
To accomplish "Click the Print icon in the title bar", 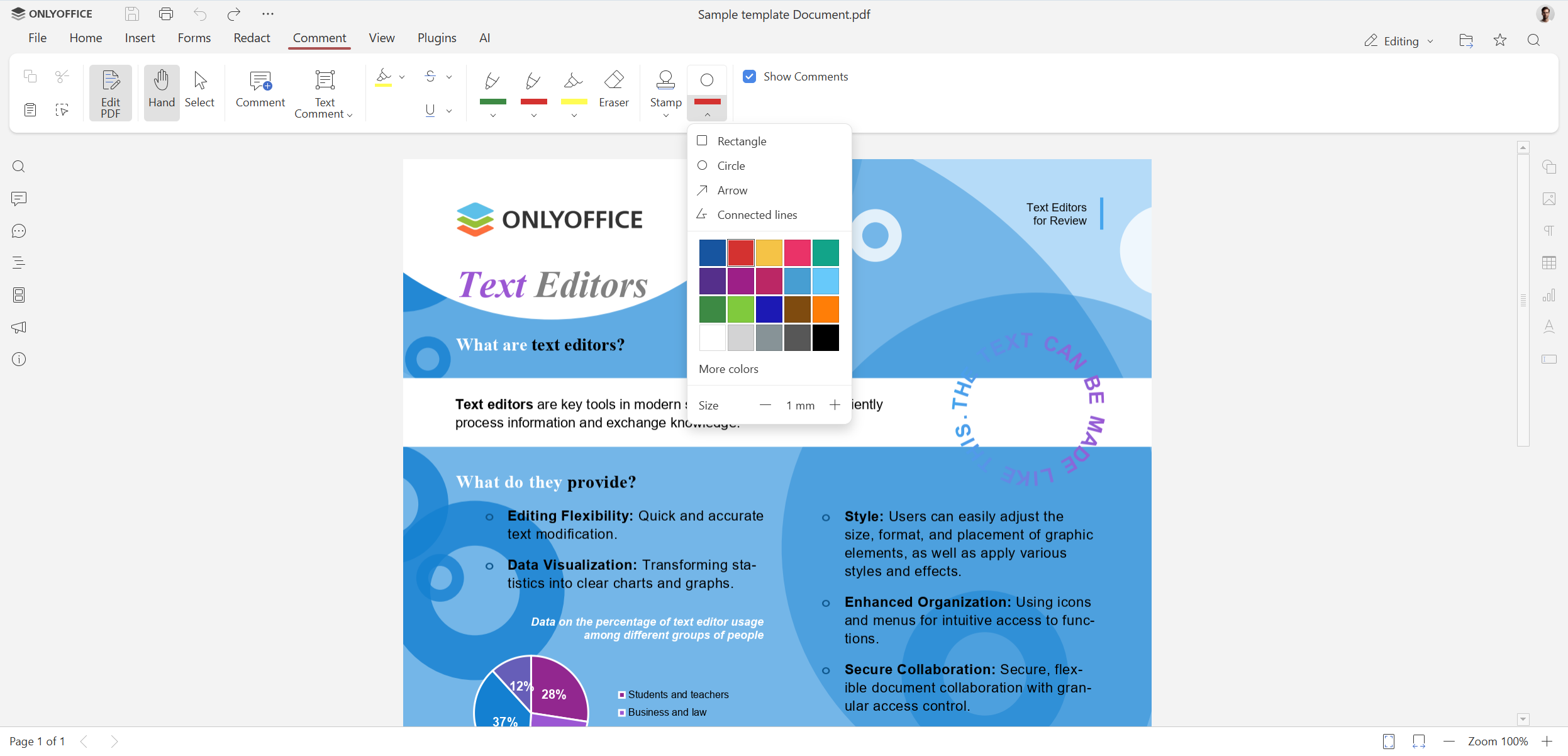I will tap(166, 14).
